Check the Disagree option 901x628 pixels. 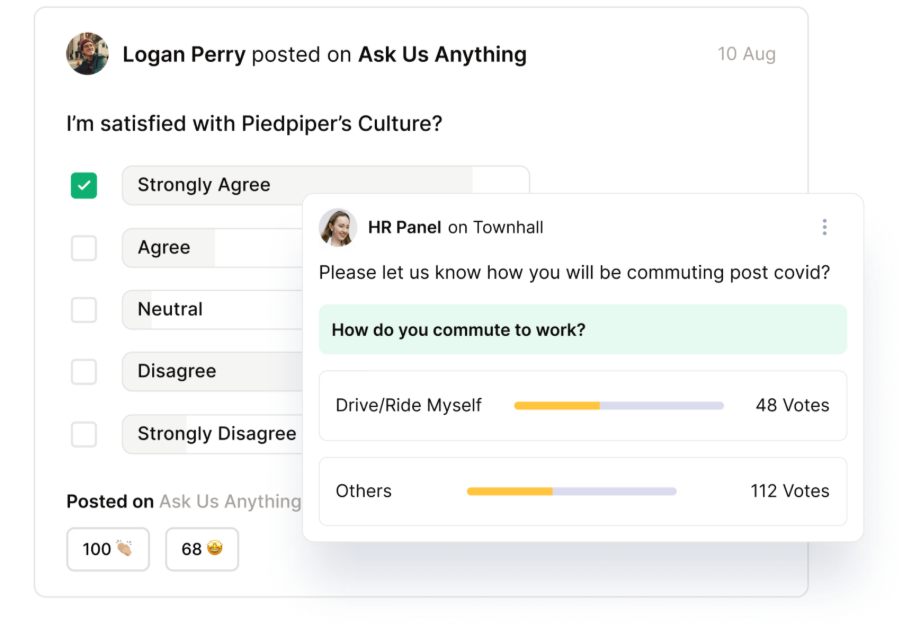pyautogui.click(x=84, y=371)
